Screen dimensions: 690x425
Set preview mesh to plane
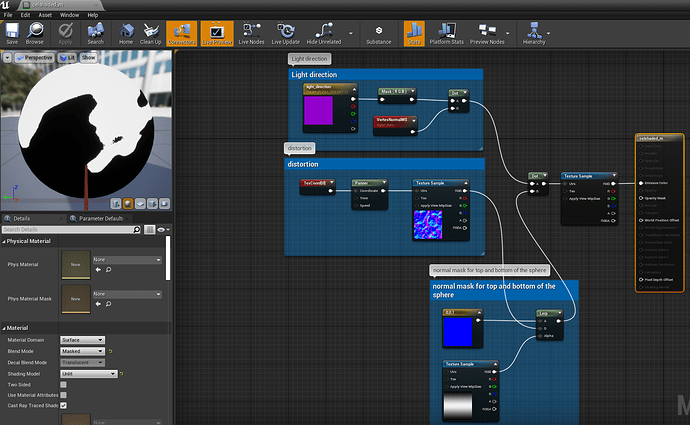pyautogui.click(x=140, y=203)
